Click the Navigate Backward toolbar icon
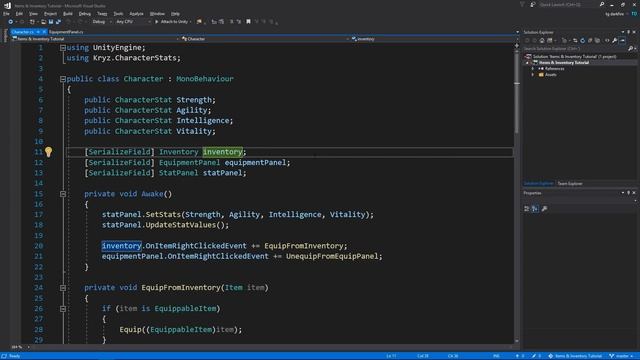Image resolution: width=640 pixels, height=360 pixels. [11, 22]
